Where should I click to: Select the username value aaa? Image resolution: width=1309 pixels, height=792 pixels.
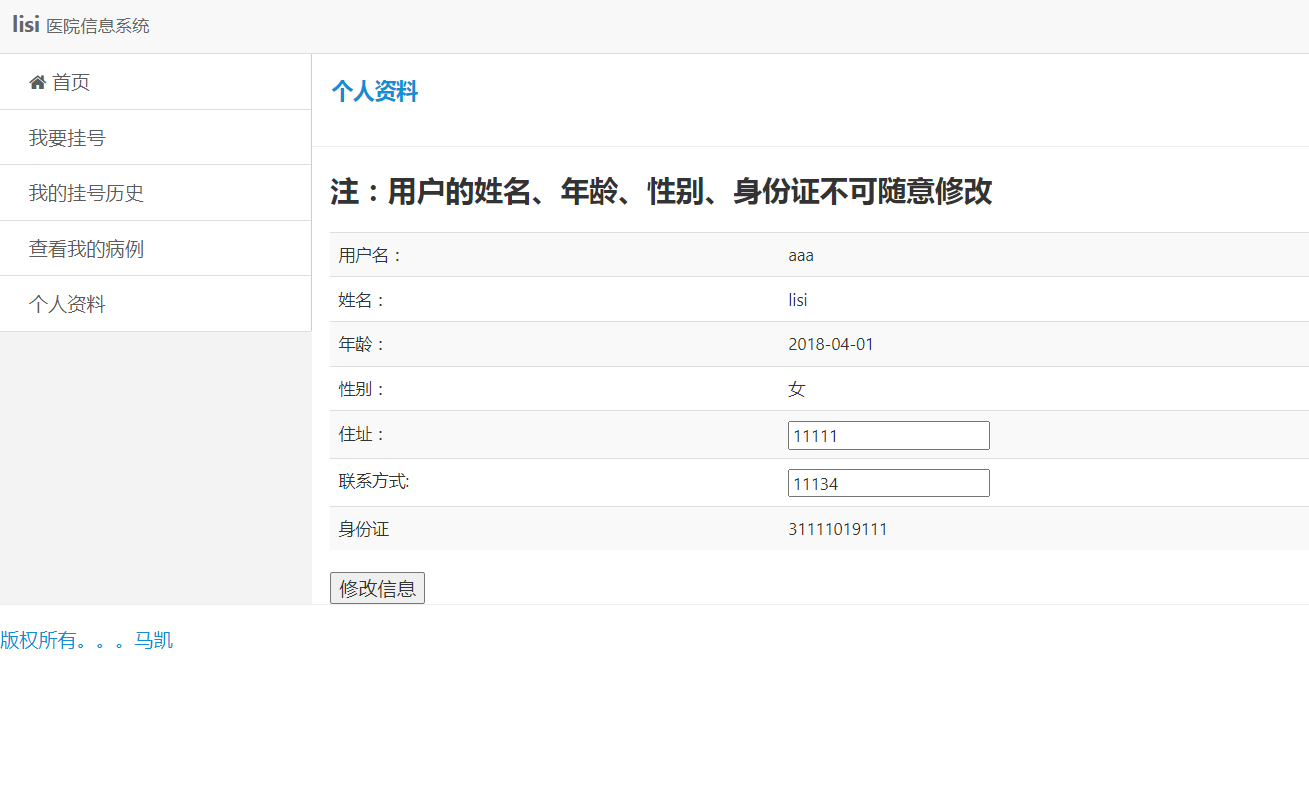(x=801, y=255)
